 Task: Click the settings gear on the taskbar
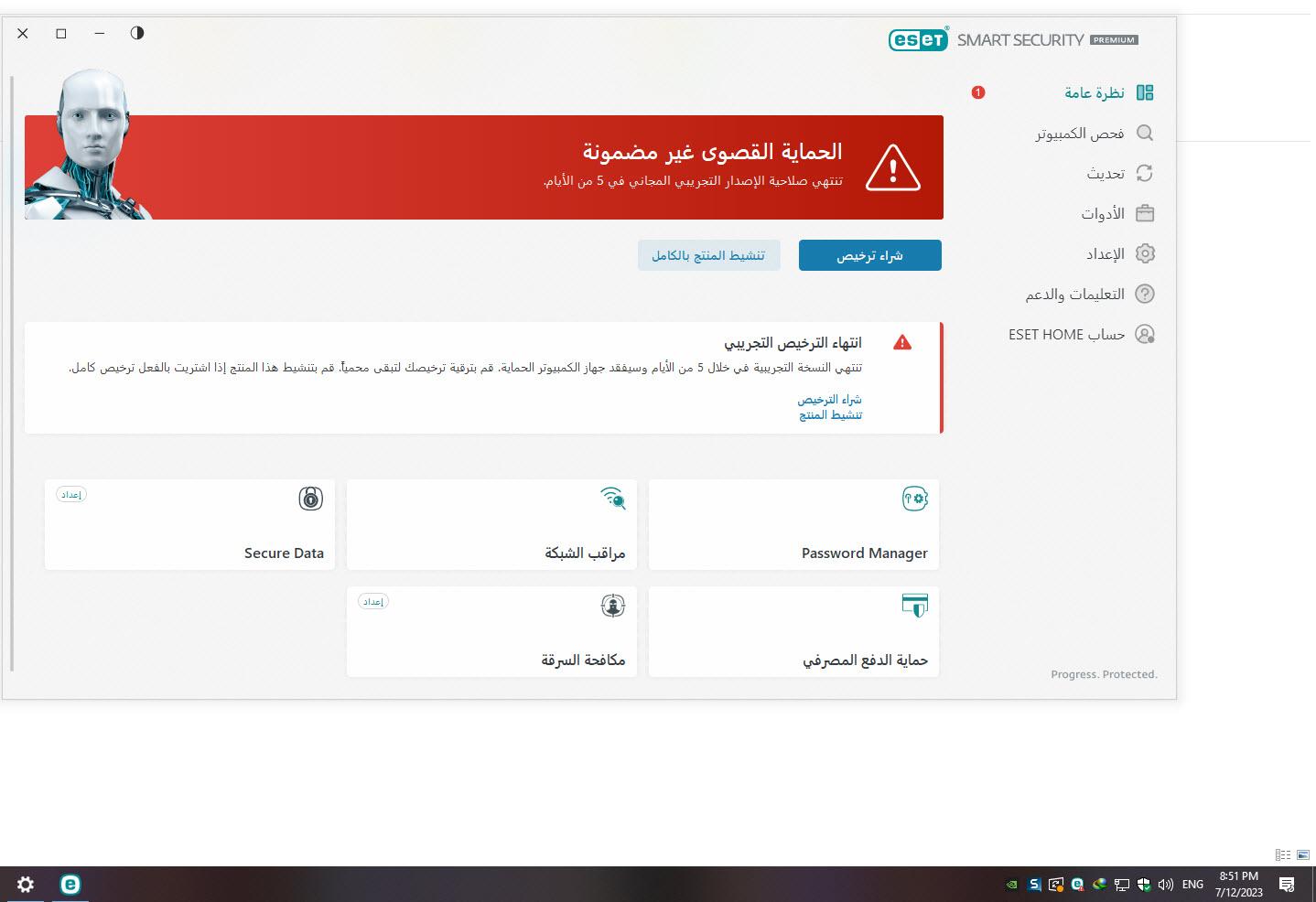pos(26,884)
